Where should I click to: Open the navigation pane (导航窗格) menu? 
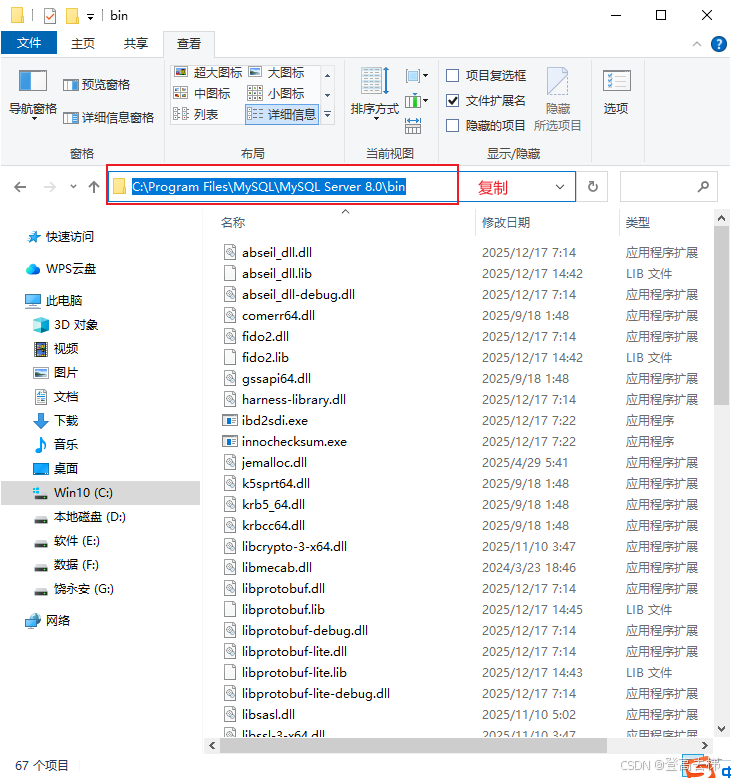pyautogui.click(x=33, y=94)
